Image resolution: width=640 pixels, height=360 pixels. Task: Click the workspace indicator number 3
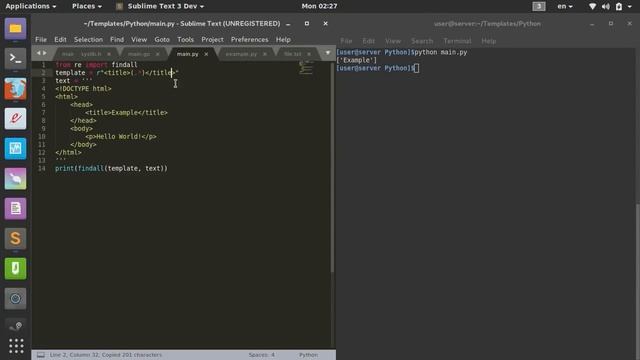539,6
